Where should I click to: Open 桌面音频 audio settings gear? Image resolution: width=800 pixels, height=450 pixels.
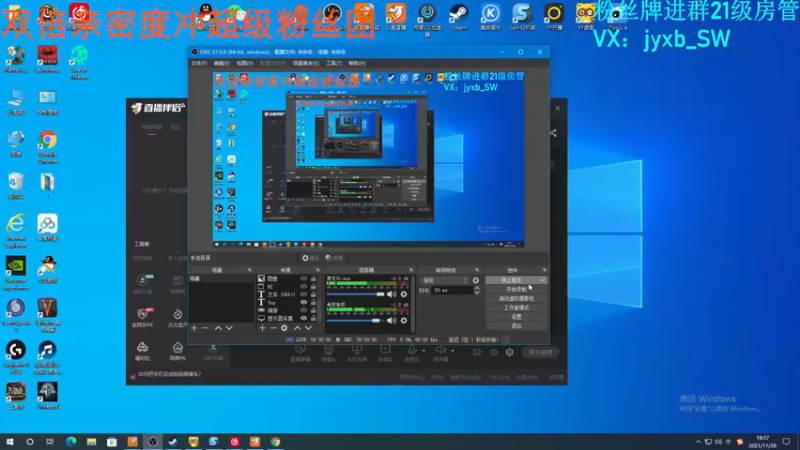coord(404,320)
